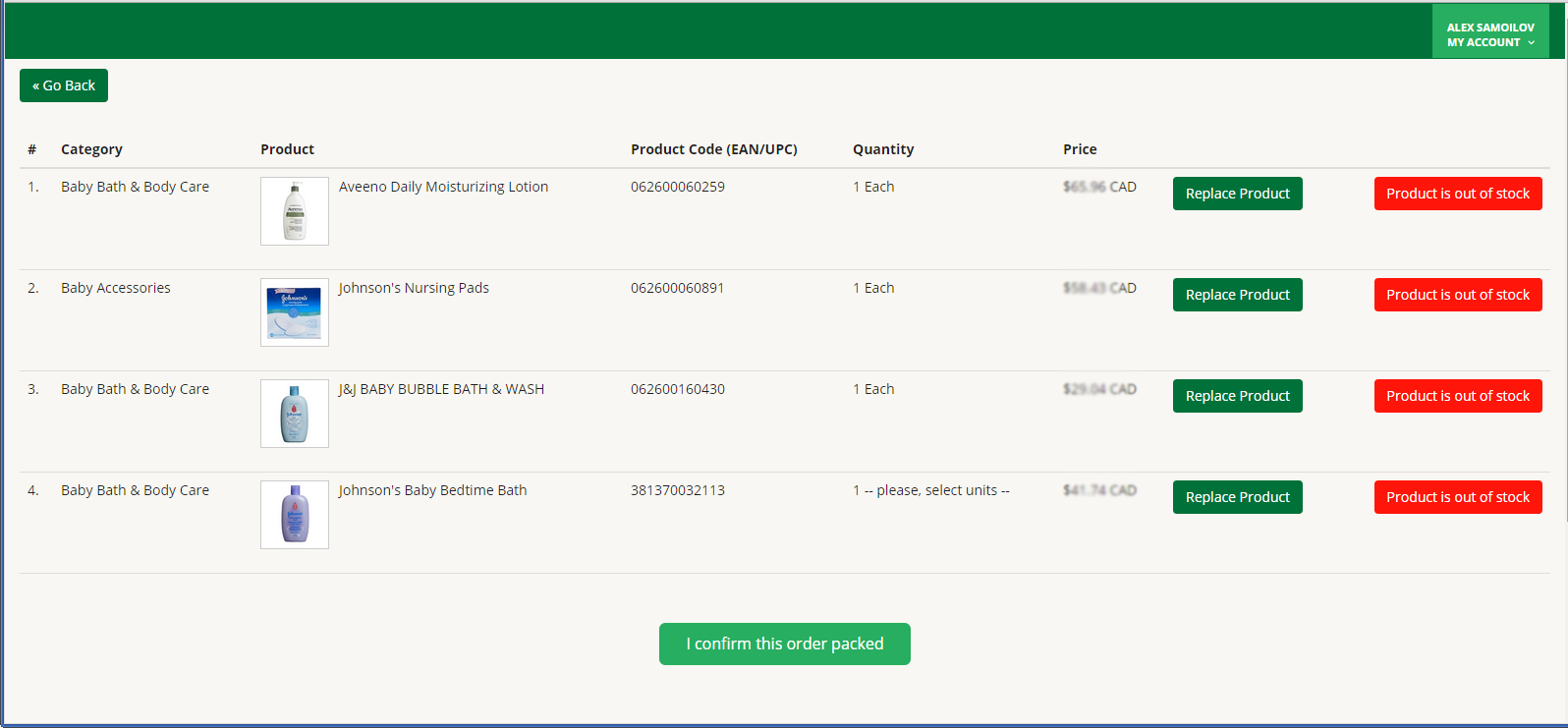1568x728 pixels.
Task: Click the Price column header
Action: 1080,149
